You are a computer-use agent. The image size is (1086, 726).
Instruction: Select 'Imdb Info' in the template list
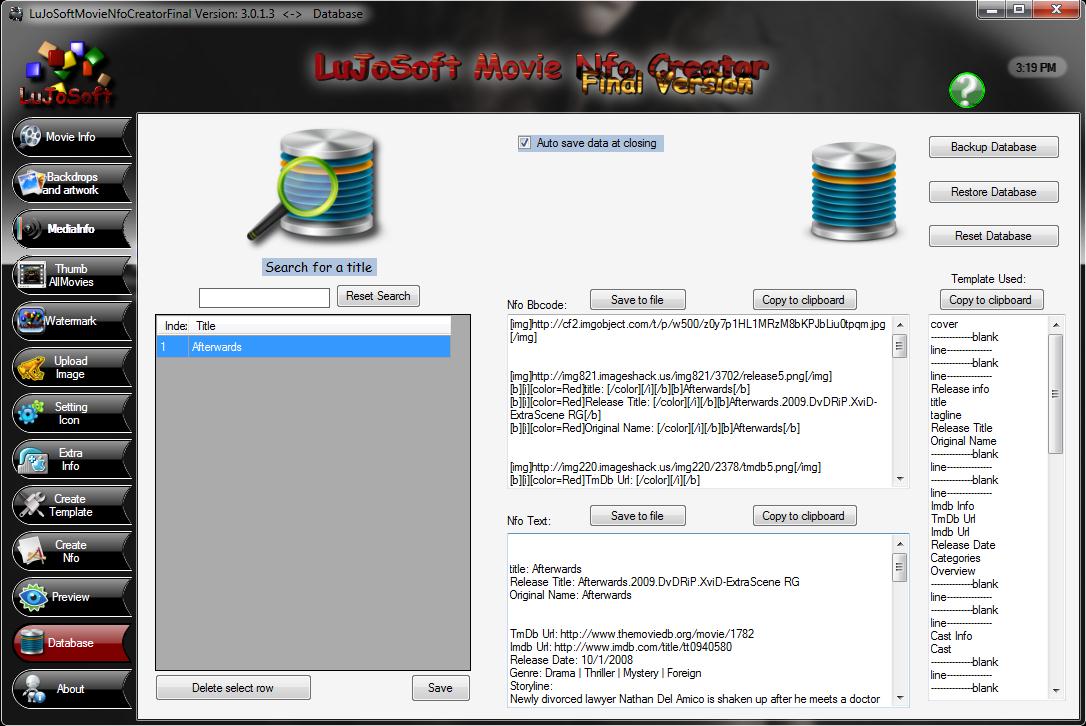(952, 506)
